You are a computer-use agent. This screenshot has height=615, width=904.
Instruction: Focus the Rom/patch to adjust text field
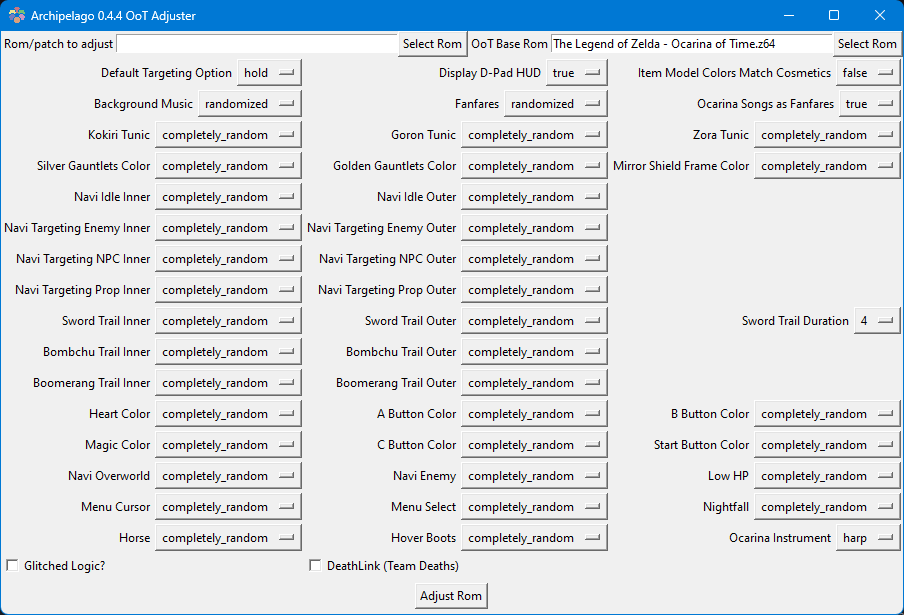click(x=257, y=44)
